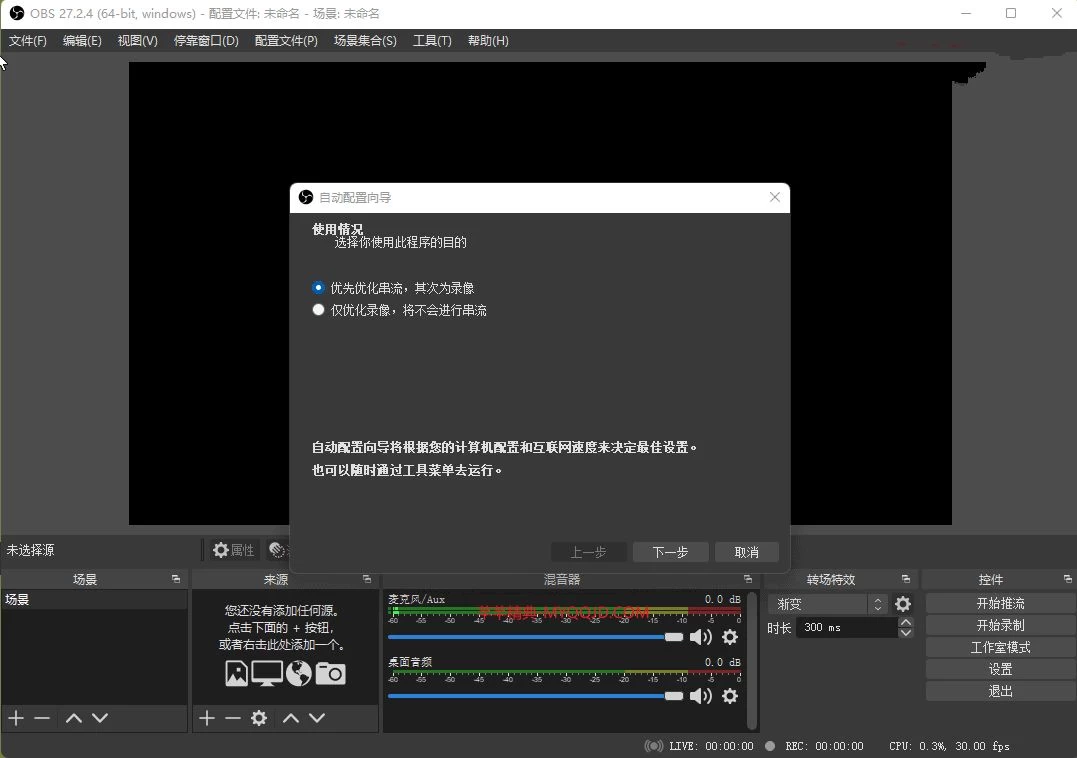The width and height of the screenshot is (1077, 758).
Task: Remove selected source with minus icon
Action: click(233, 718)
